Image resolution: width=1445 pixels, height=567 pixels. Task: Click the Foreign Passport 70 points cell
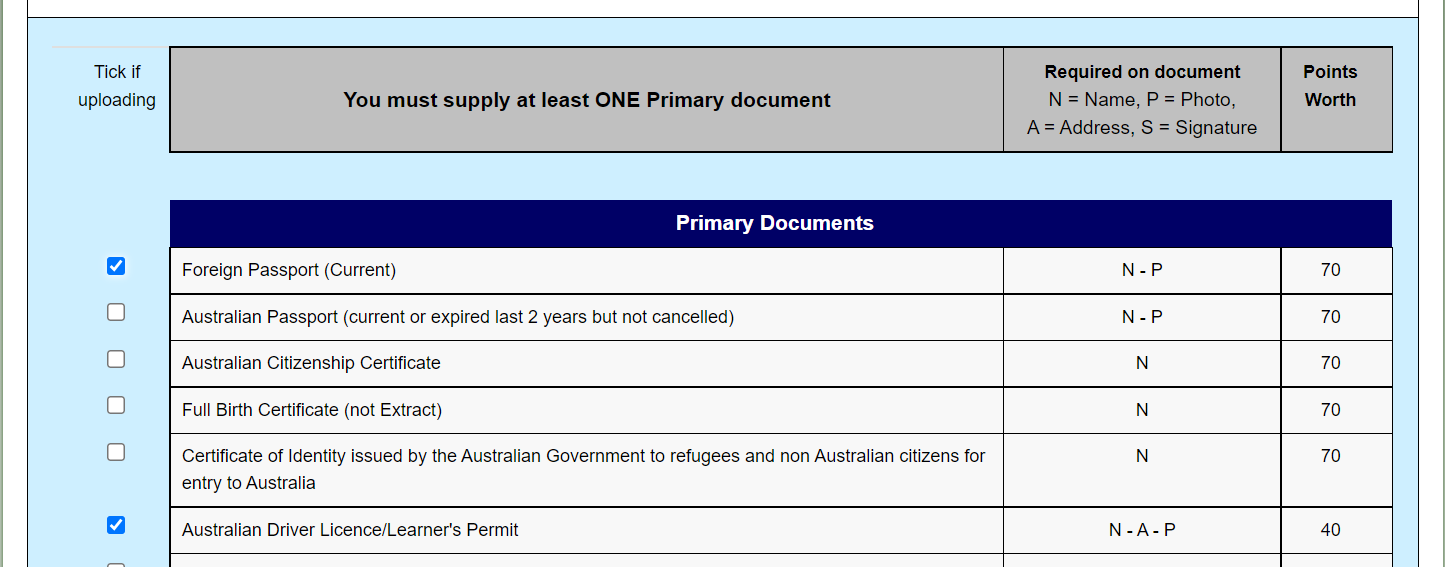point(1330,270)
